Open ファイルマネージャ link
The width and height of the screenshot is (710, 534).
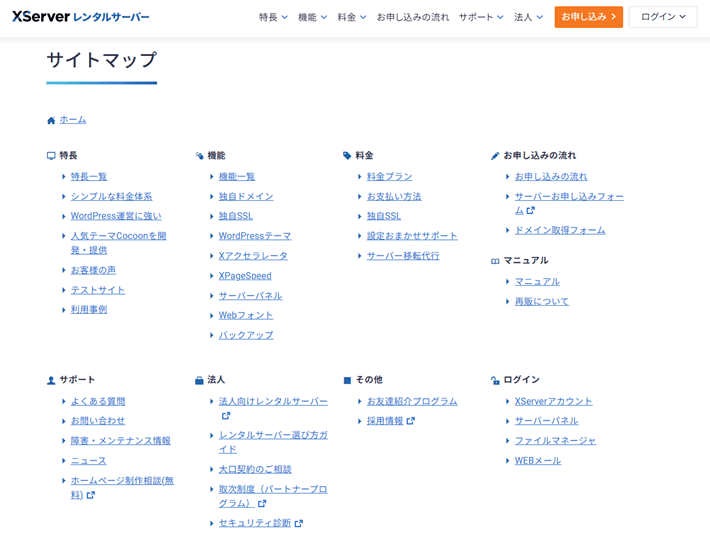coord(556,441)
